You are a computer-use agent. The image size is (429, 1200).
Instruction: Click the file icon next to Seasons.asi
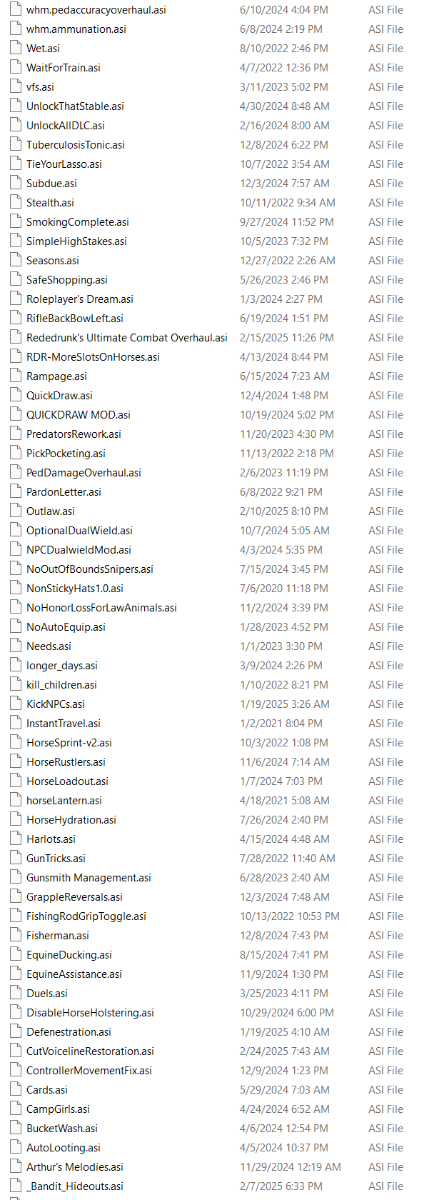15,260
